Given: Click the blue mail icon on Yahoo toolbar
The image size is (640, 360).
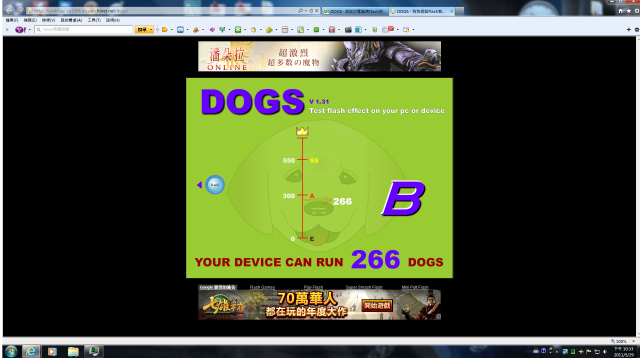Looking at the screenshot, I should pyautogui.click(x=180, y=29).
